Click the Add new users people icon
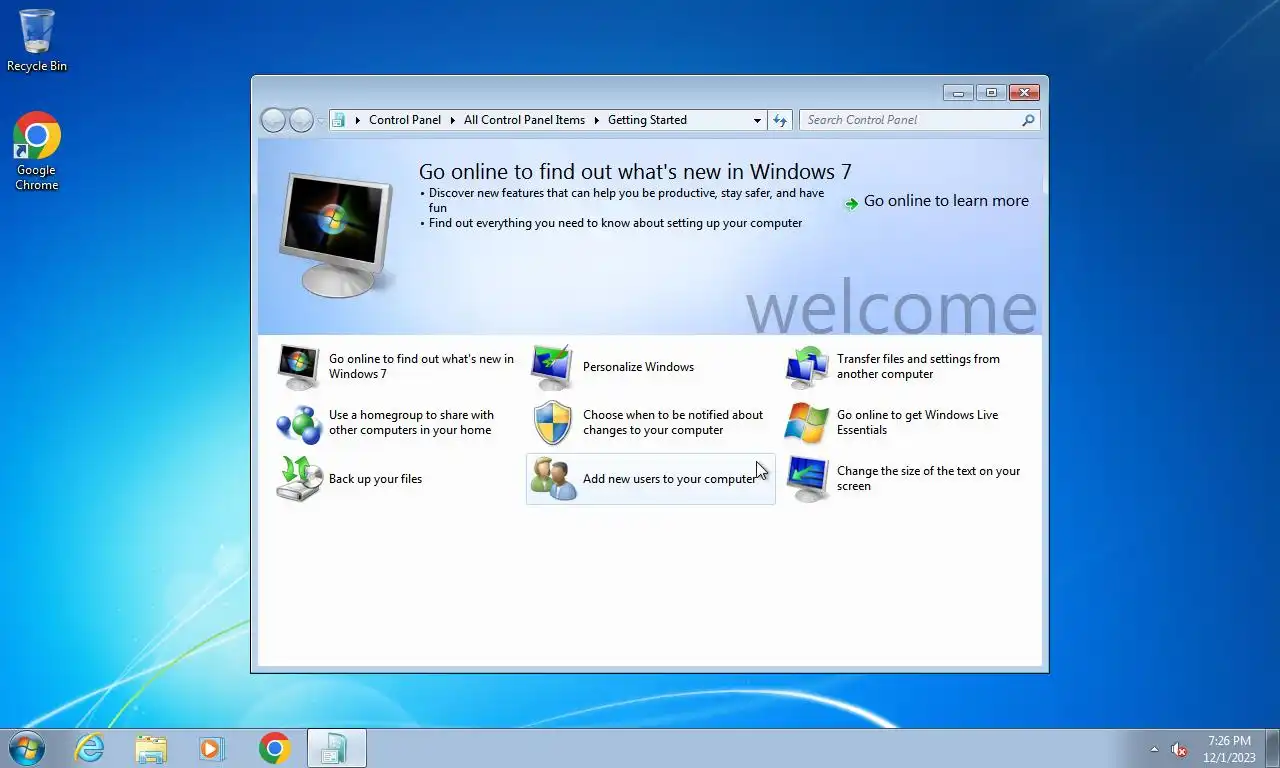The image size is (1280, 768). pyautogui.click(x=552, y=479)
